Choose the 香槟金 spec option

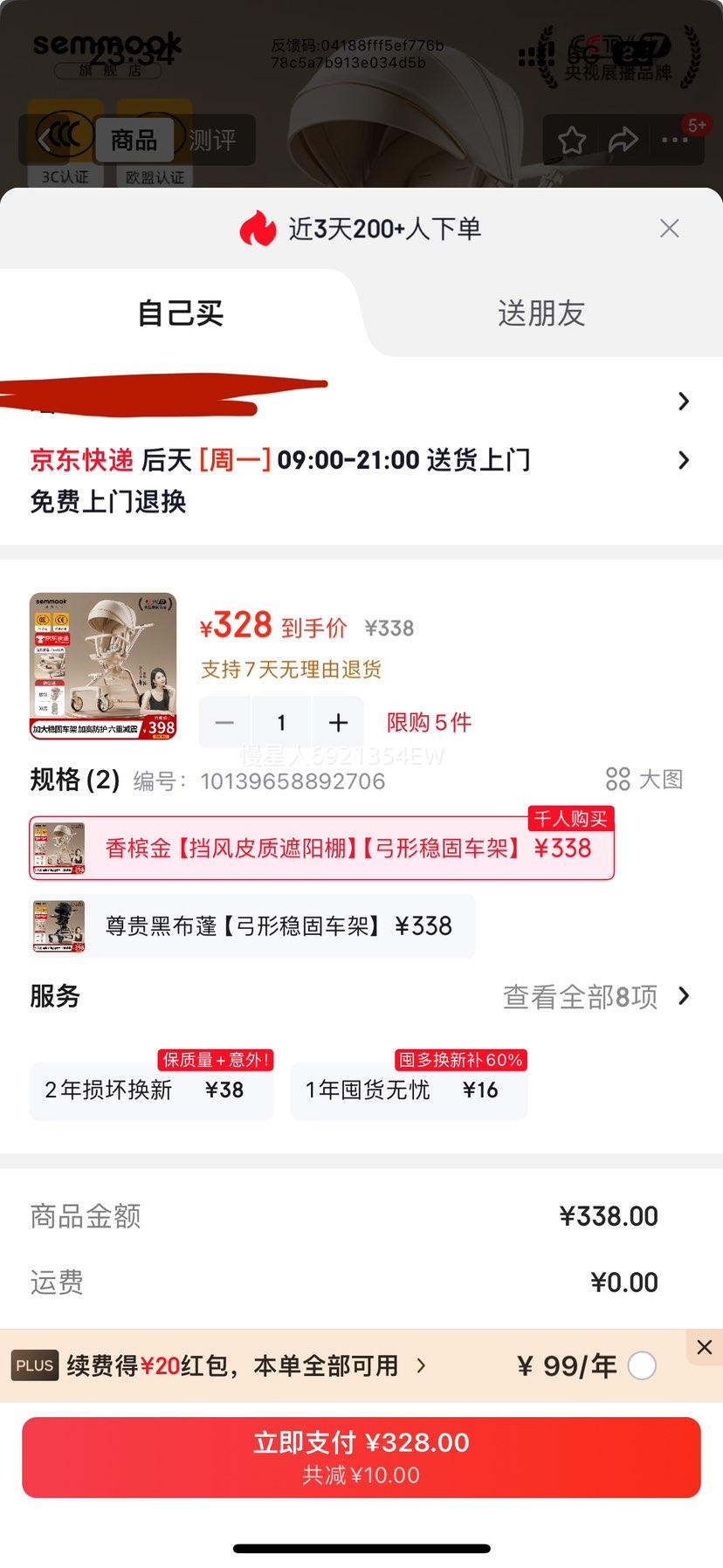pos(321,848)
